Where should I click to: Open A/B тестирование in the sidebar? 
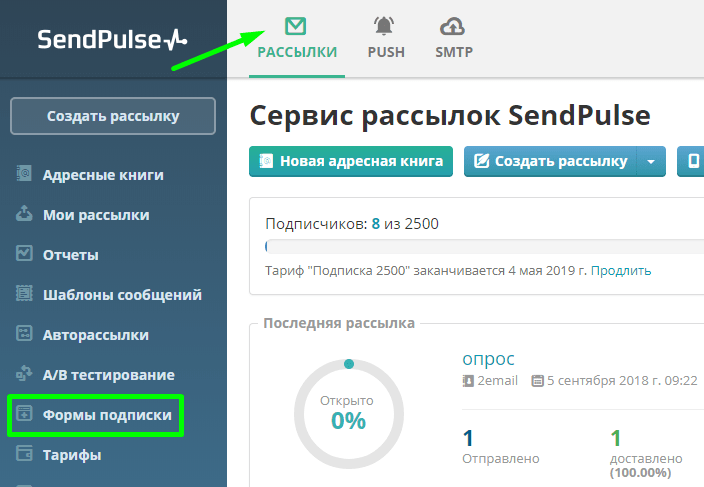point(109,375)
